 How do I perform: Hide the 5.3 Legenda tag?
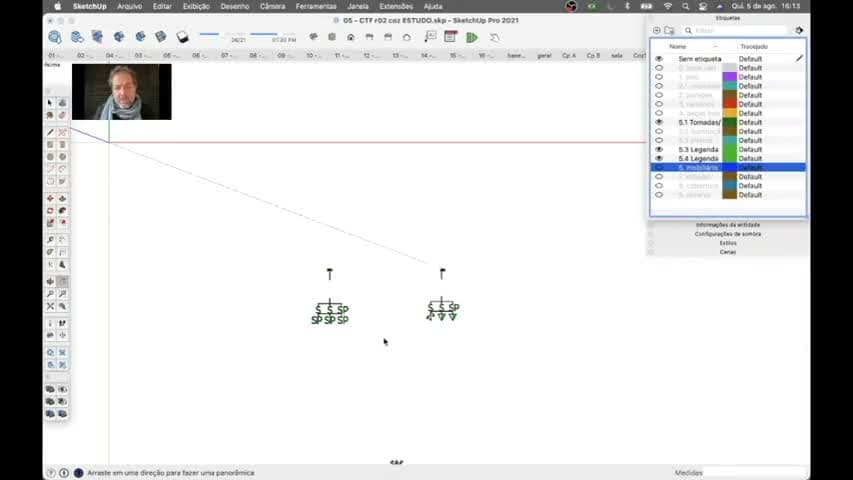click(x=659, y=150)
